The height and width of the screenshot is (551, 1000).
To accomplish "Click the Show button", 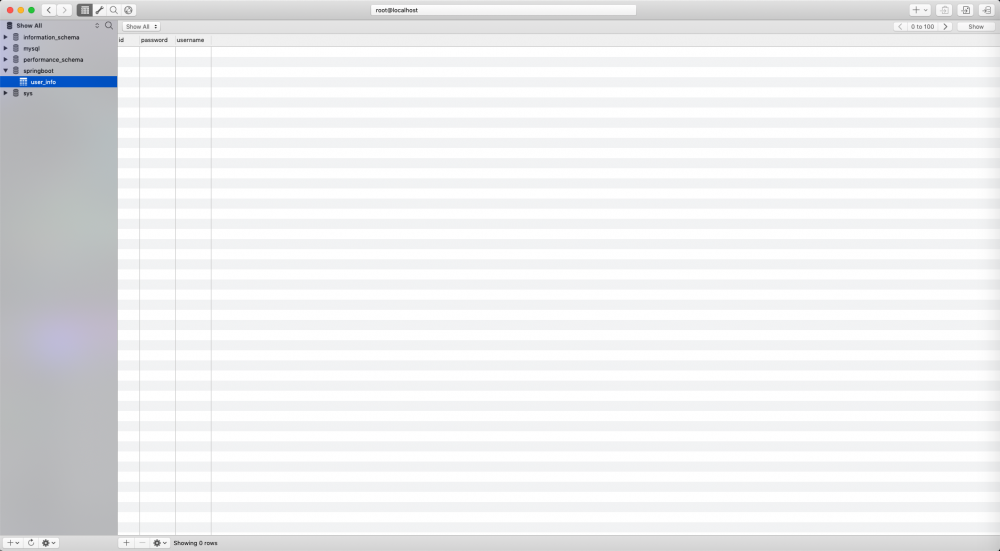I will (976, 27).
